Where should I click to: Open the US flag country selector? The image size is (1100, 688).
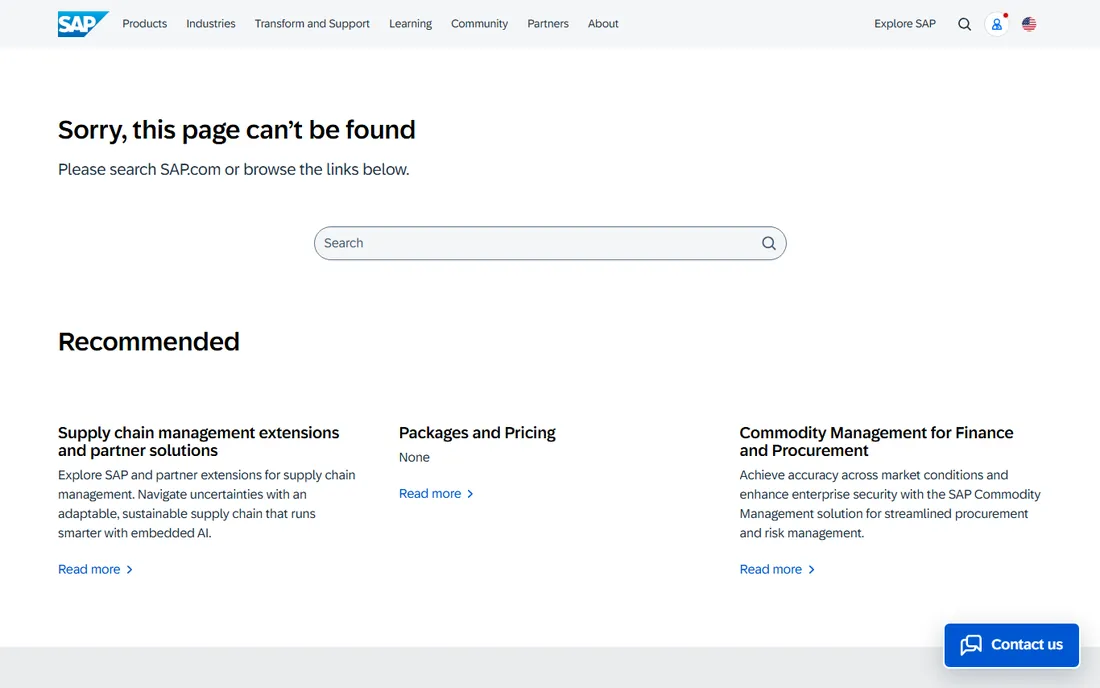coord(1029,24)
